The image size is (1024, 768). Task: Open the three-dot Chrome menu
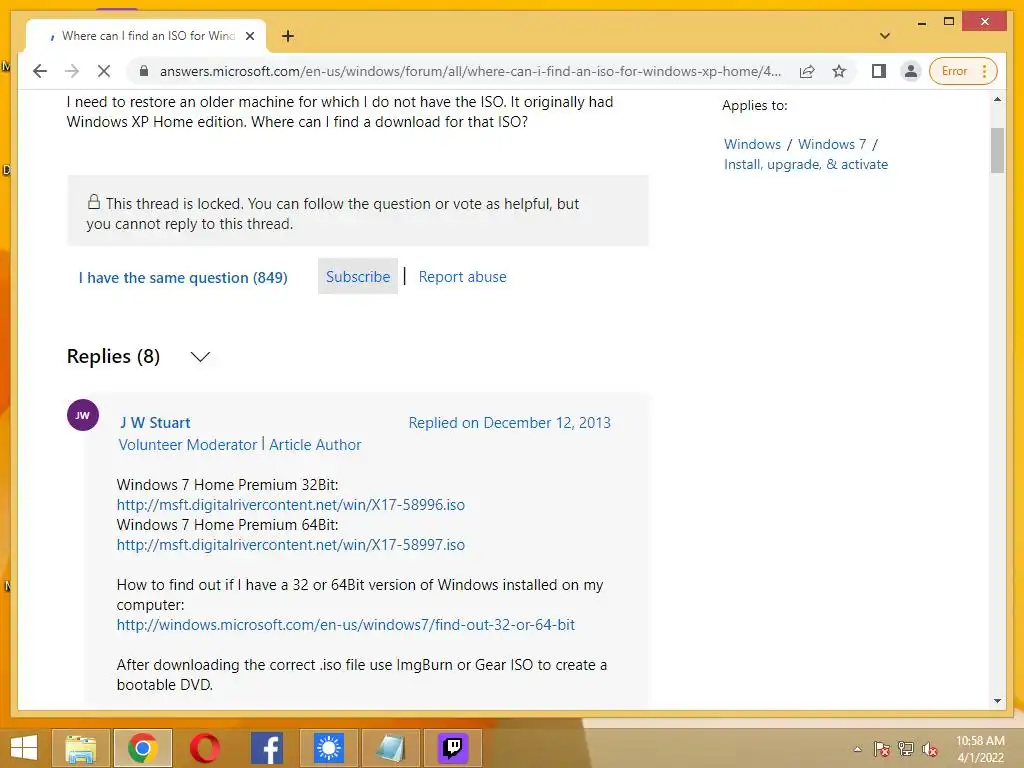(985, 71)
